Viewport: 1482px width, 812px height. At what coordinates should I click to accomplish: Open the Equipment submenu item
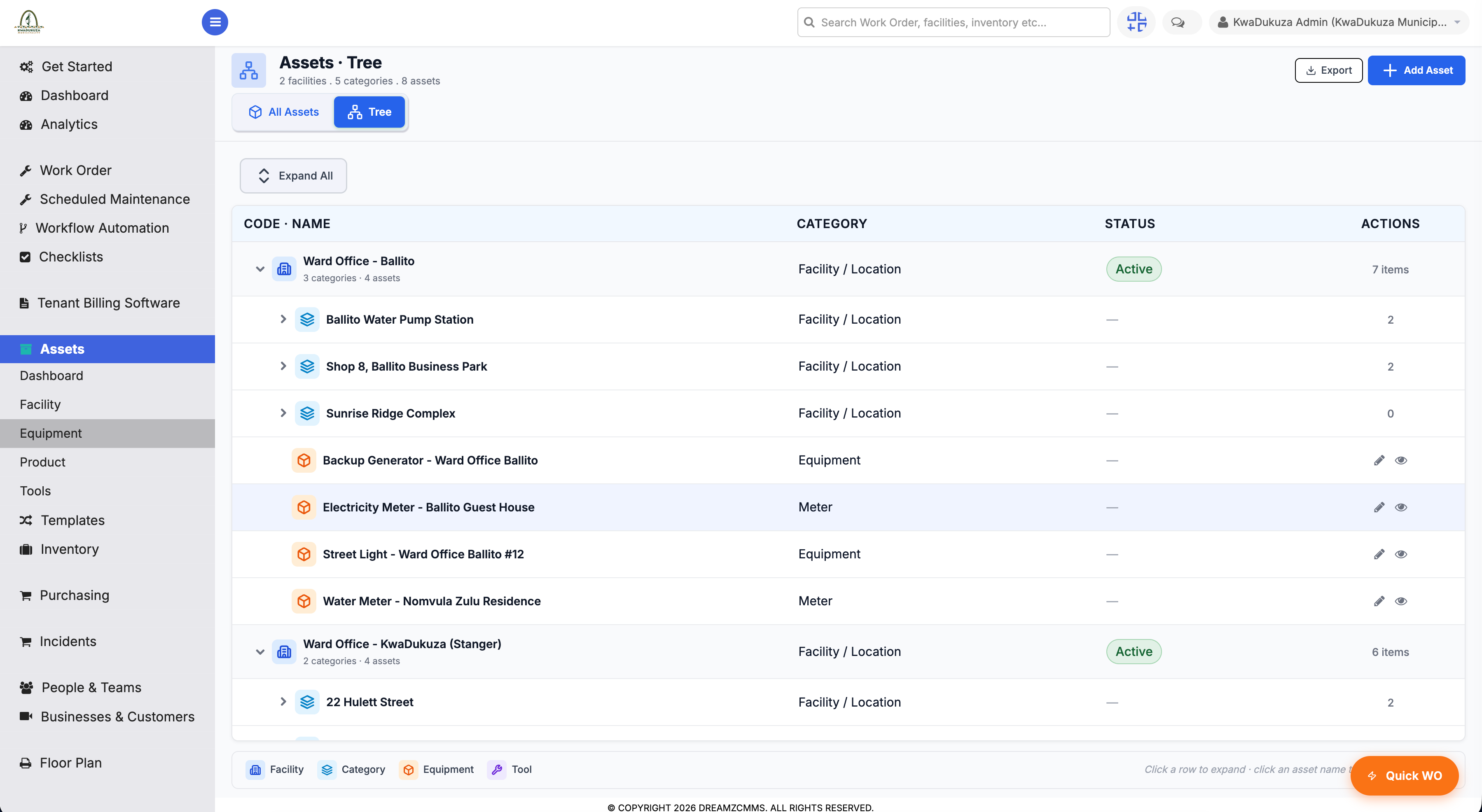tap(108, 433)
